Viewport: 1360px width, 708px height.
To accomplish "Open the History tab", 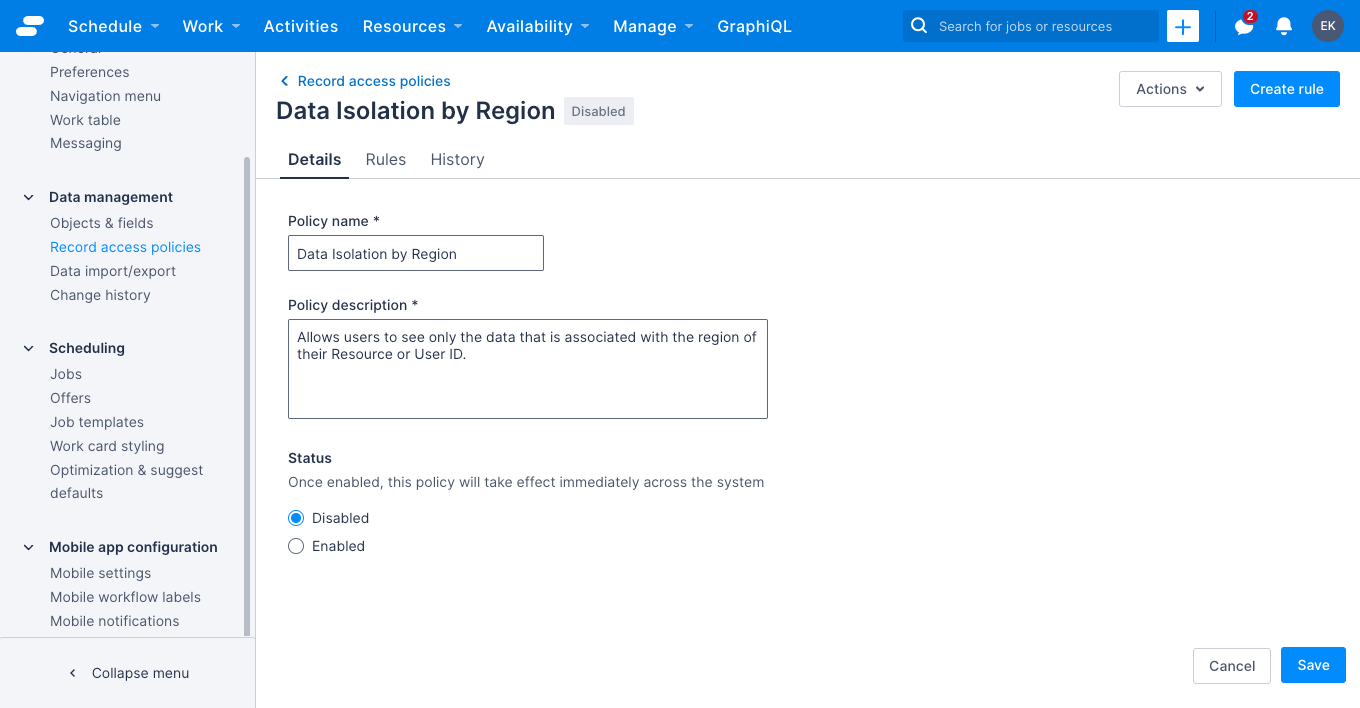I will coord(457,159).
